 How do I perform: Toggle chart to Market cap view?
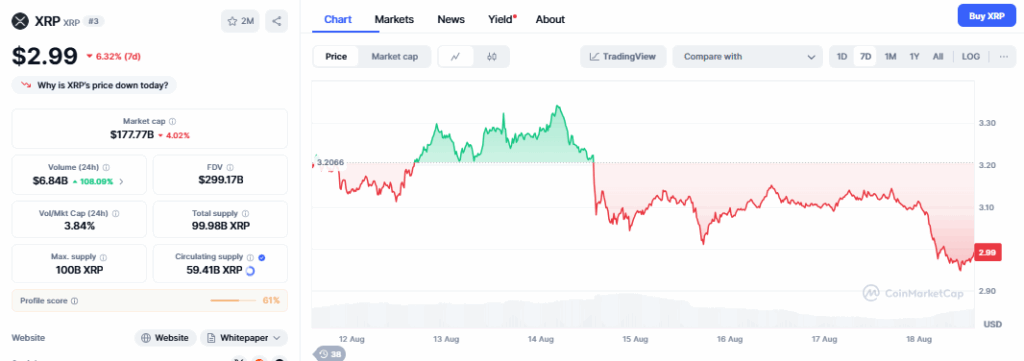pyautogui.click(x=394, y=57)
